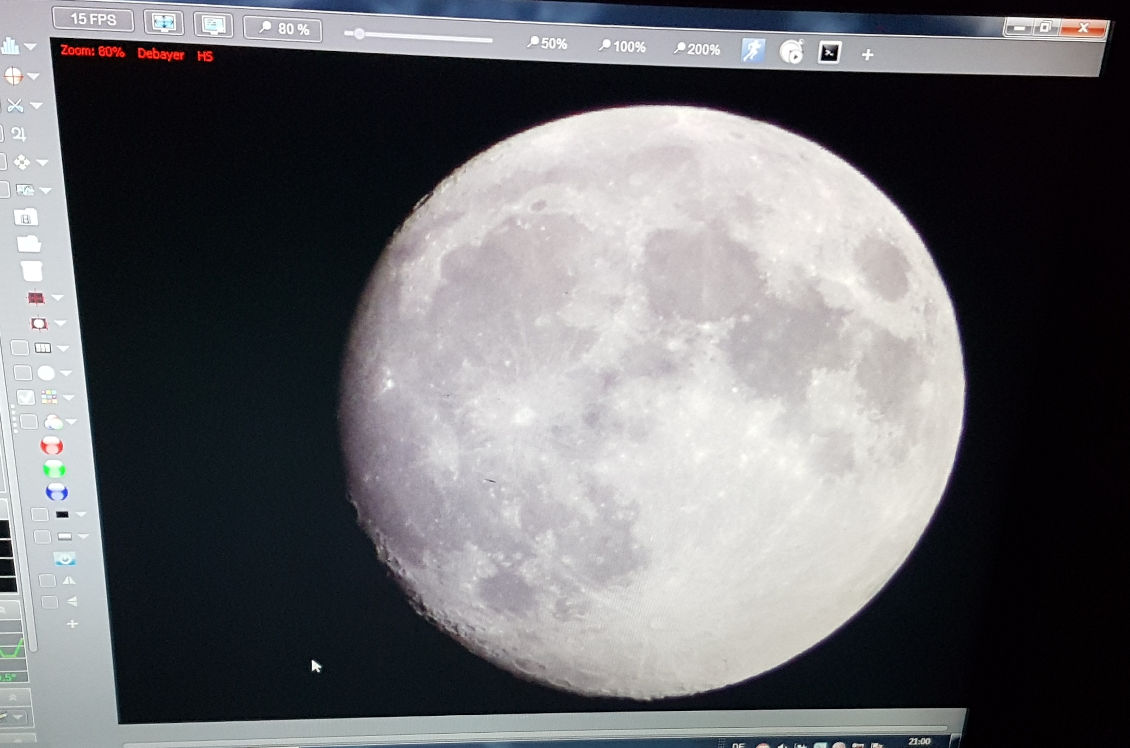Click the running man icon in toolbar
This screenshot has width=1130, height=748.
(752, 50)
